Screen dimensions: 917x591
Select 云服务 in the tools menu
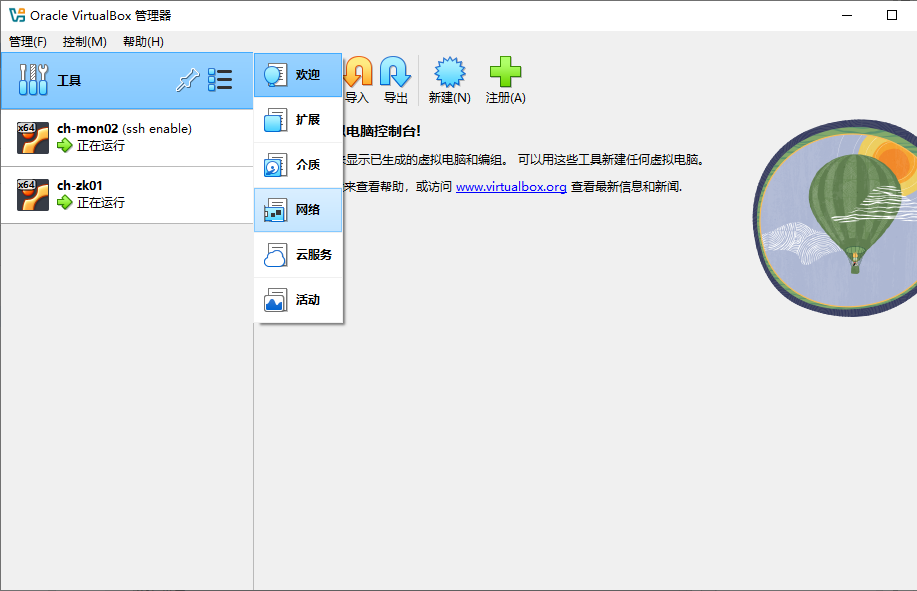point(298,255)
